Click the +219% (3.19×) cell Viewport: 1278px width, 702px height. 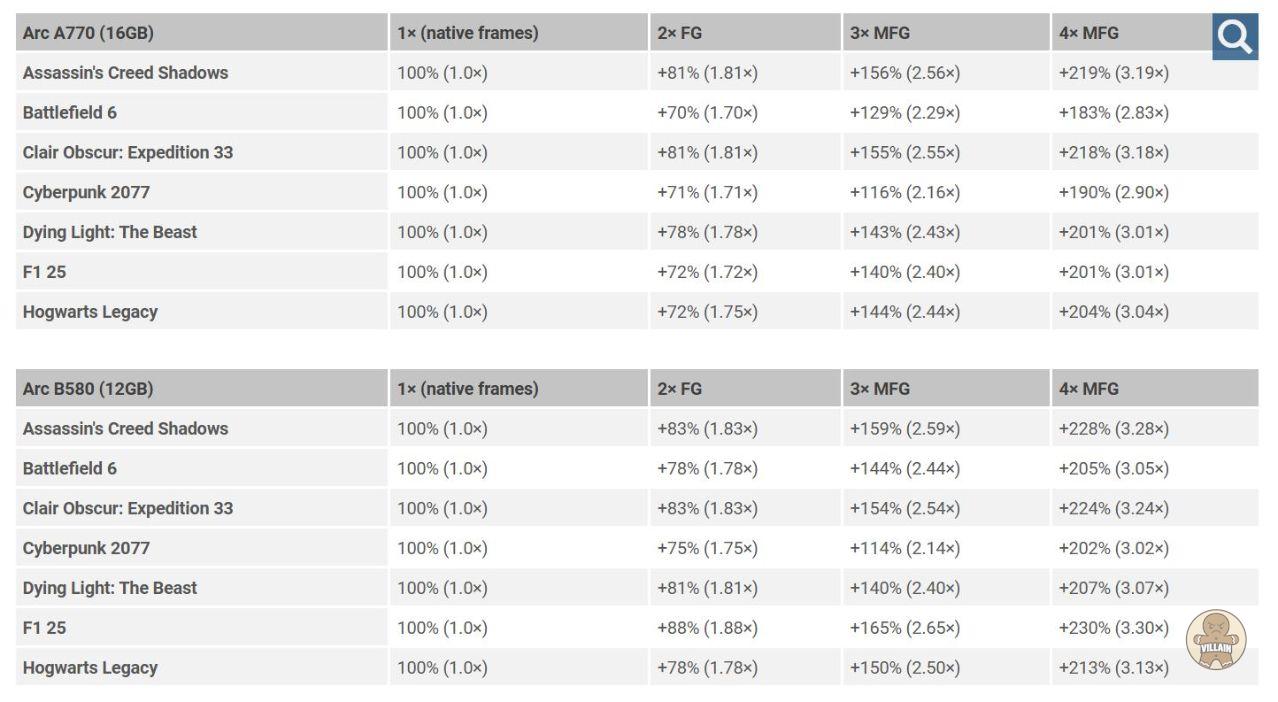click(1113, 73)
